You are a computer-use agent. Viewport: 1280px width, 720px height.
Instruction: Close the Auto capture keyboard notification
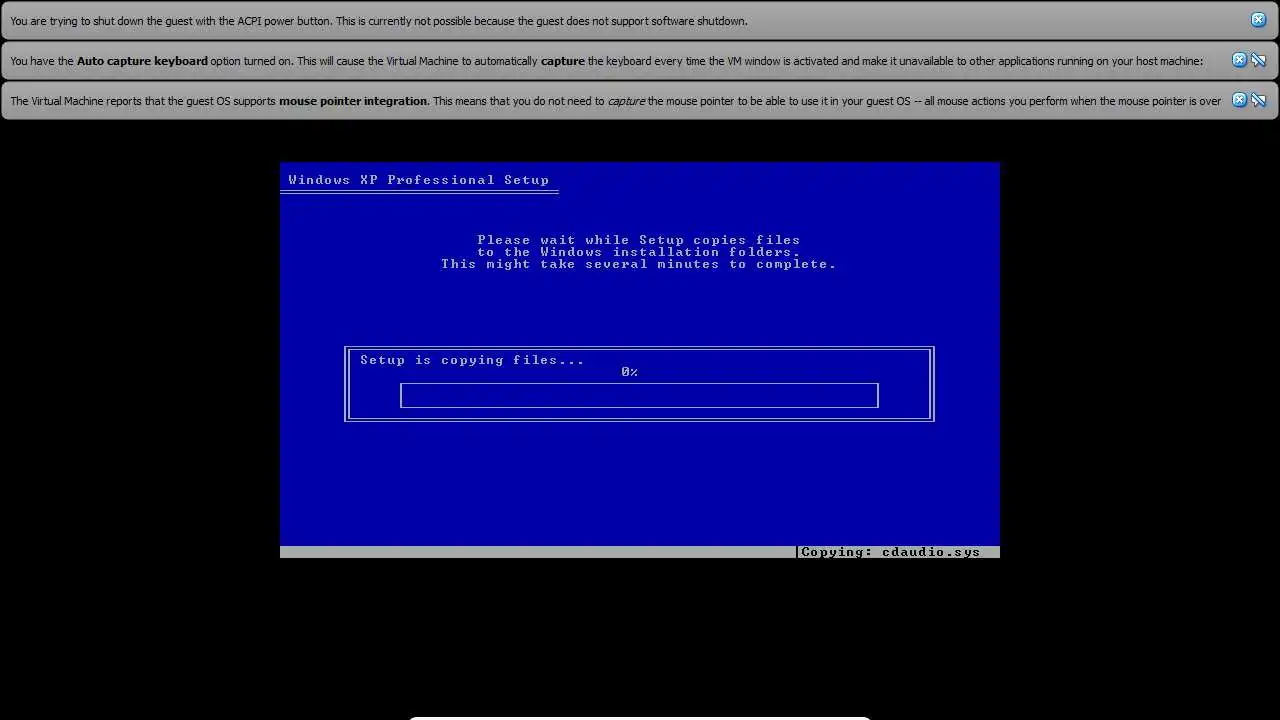[x=1239, y=60]
